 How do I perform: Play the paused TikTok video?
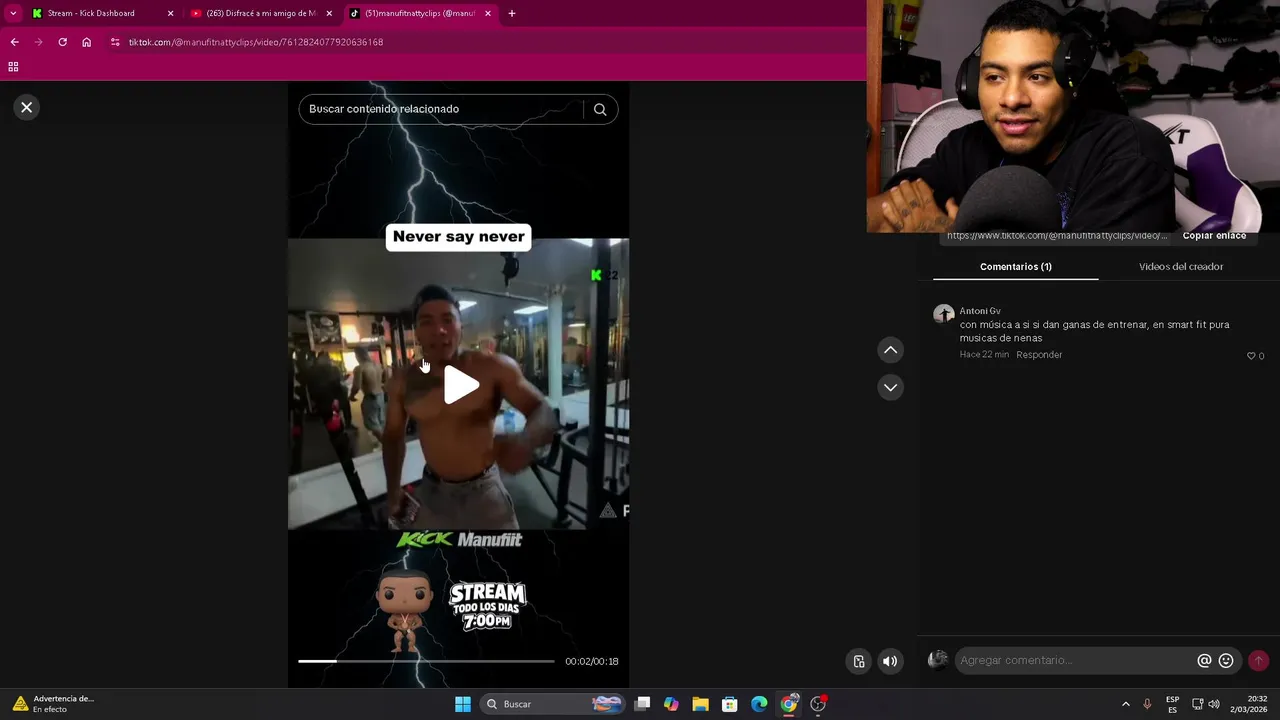click(460, 385)
